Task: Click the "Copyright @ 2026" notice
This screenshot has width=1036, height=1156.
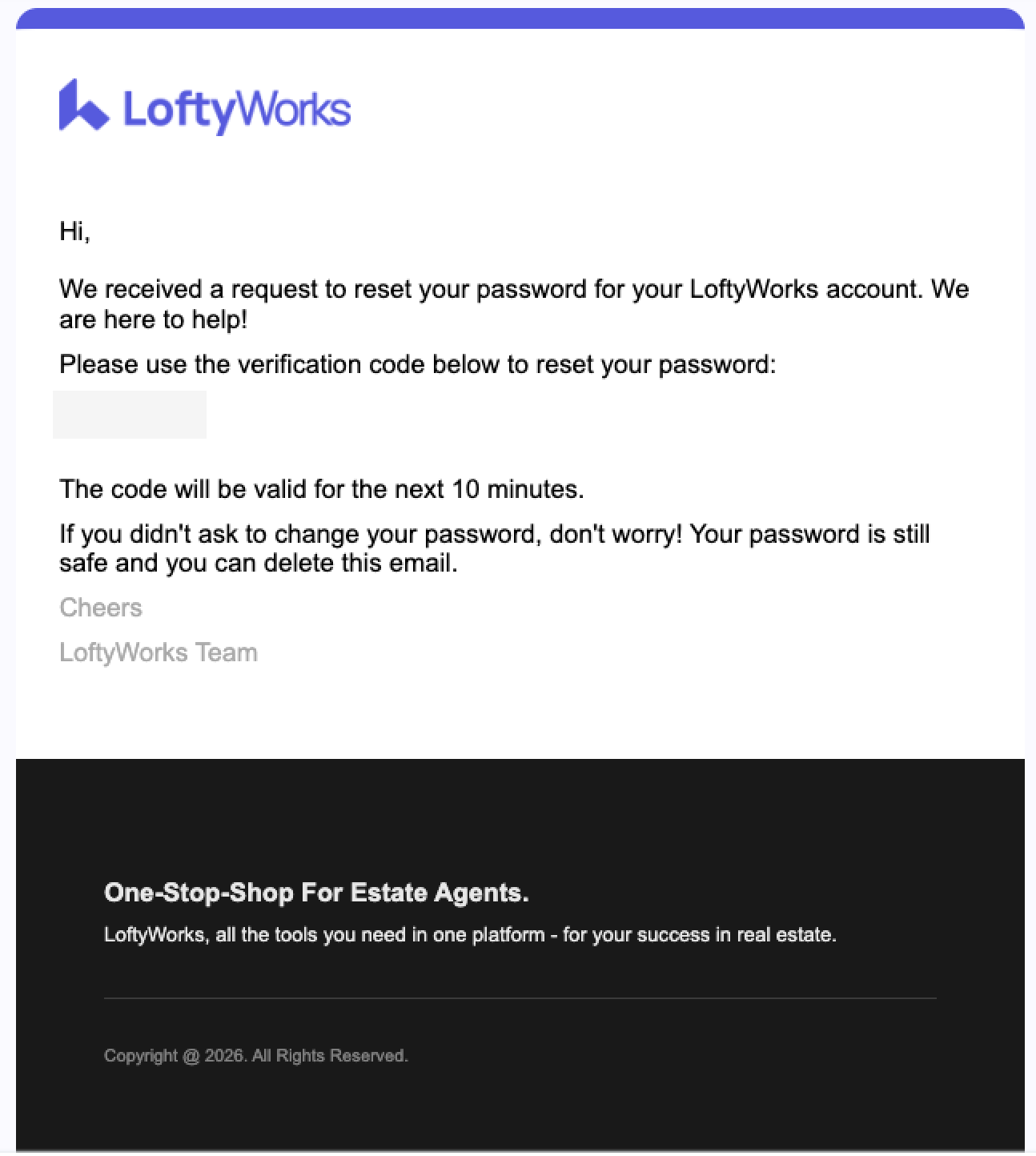Action: coord(175,1056)
